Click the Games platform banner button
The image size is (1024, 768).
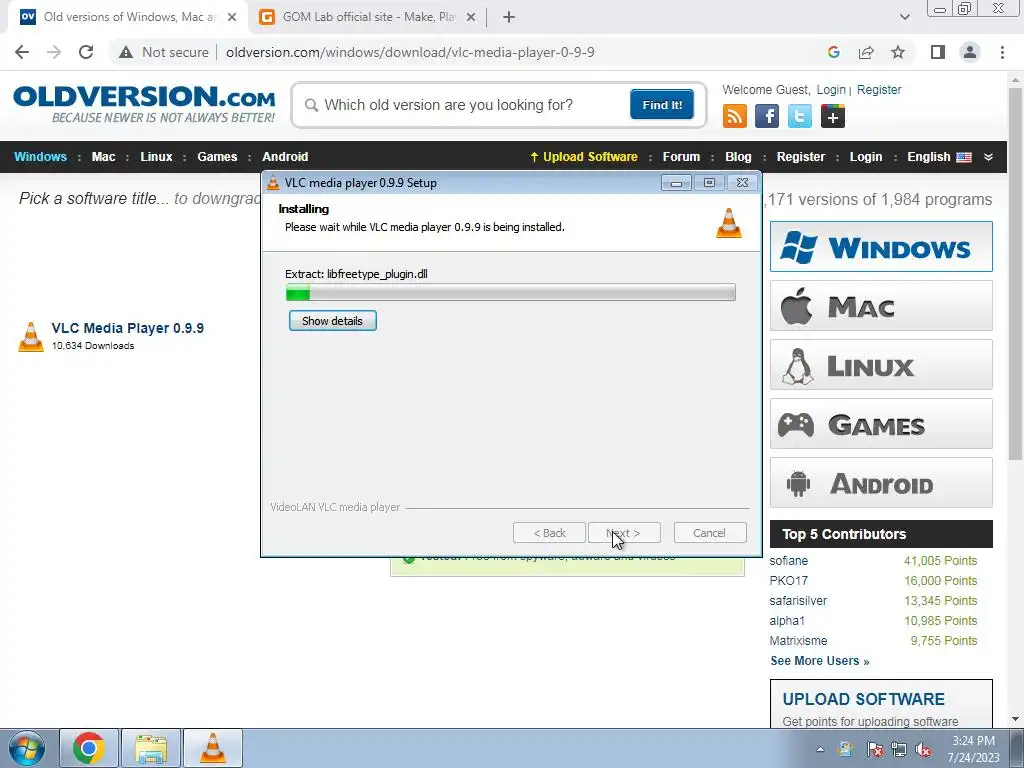pyautogui.click(x=881, y=424)
